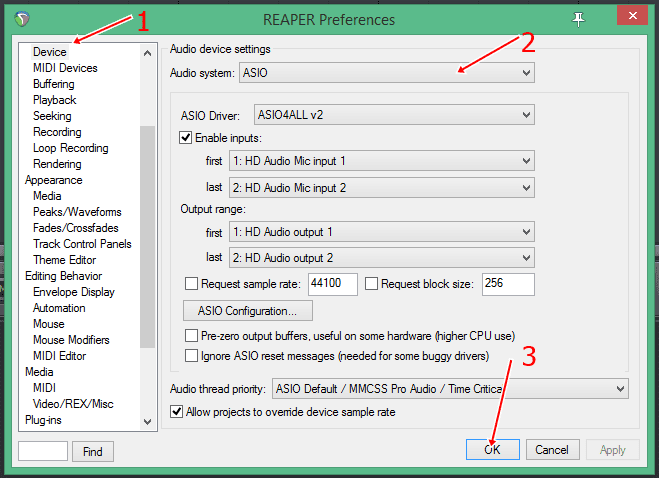Select Mouse Modifiers preferences page
The height and width of the screenshot is (478, 659).
[71, 339]
